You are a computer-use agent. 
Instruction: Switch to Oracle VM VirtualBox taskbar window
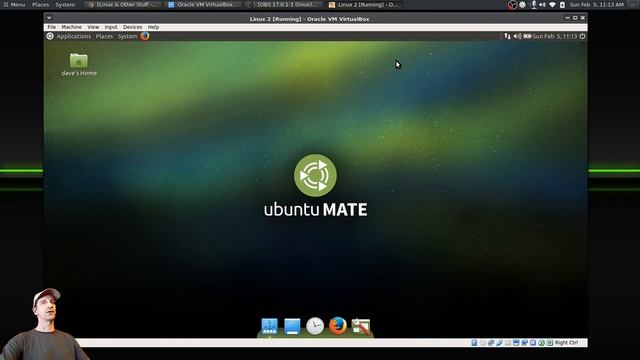(204, 4)
